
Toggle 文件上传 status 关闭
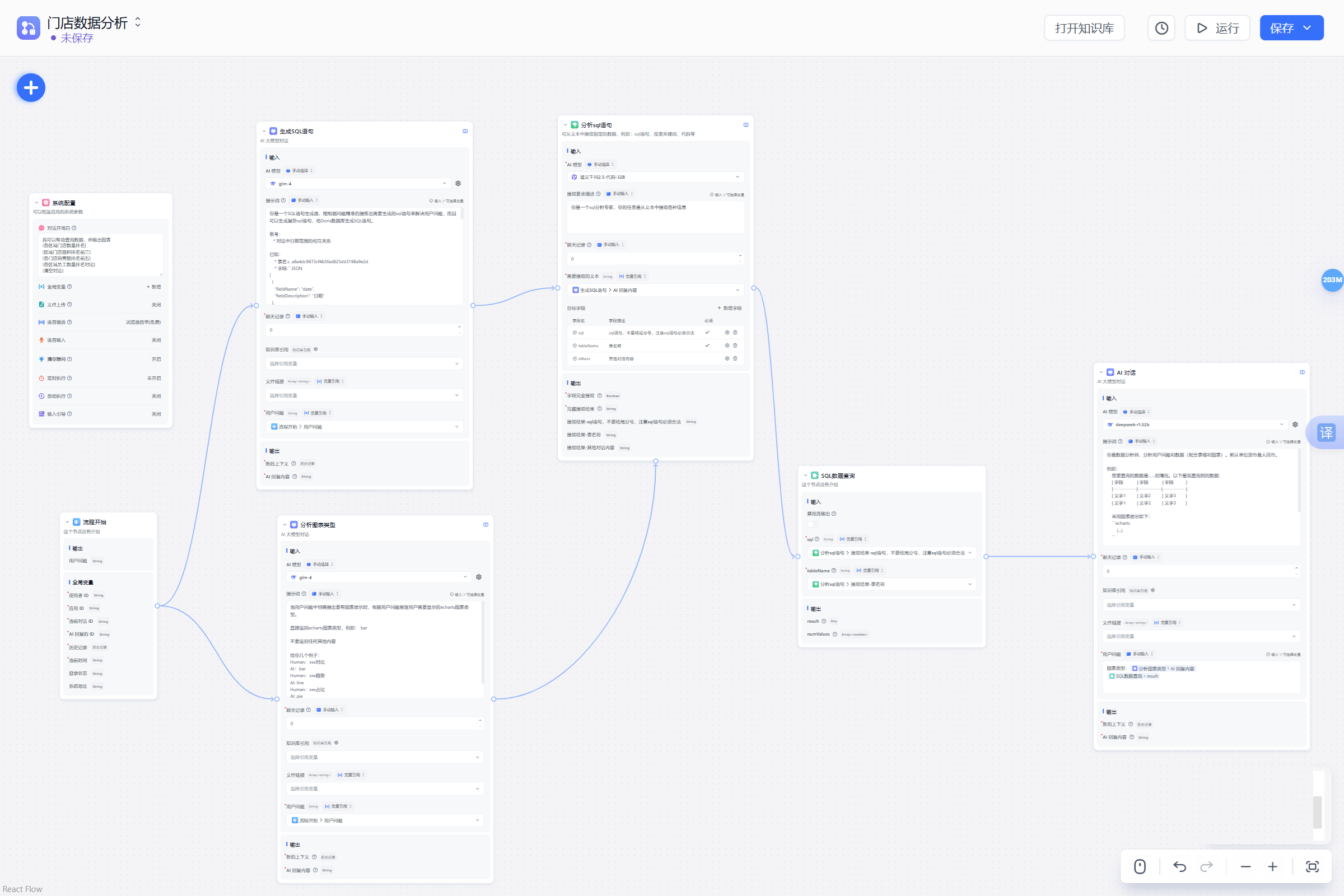[156, 305]
